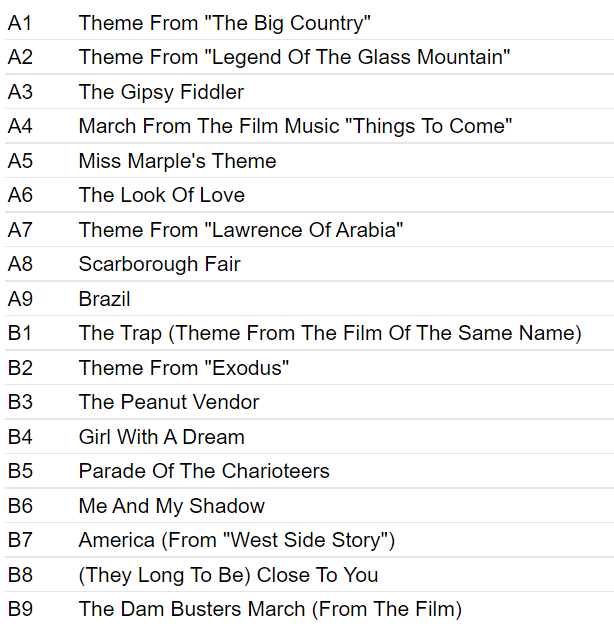Click America from "West Side Story"
This screenshot has width=614, height=626.
(237, 541)
